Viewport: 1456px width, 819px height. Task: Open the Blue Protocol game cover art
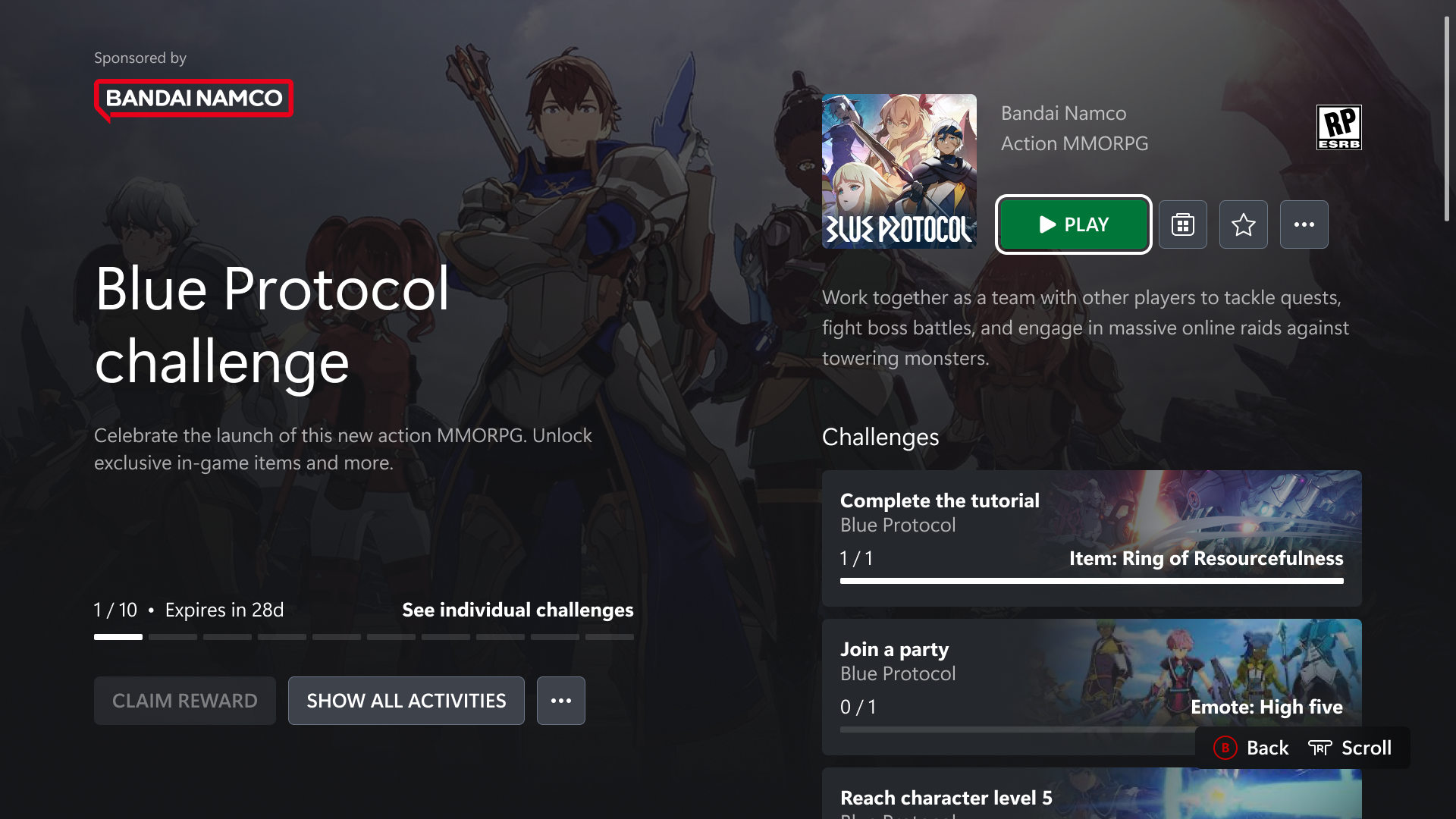pos(899,171)
